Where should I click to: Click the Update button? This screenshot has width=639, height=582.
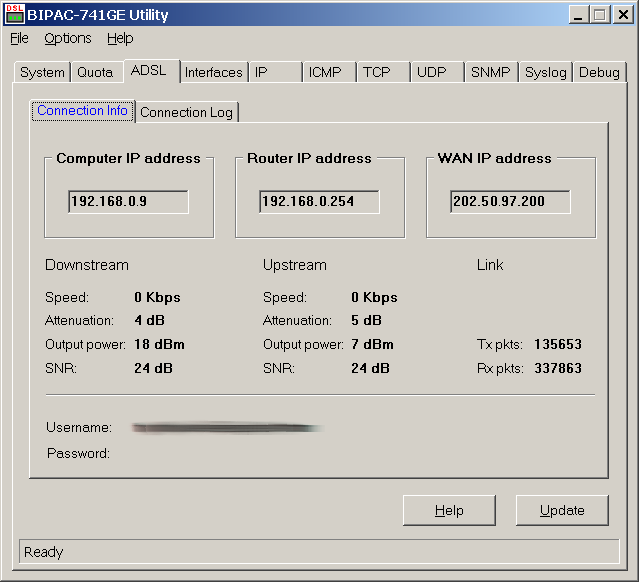[x=562, y=510]
